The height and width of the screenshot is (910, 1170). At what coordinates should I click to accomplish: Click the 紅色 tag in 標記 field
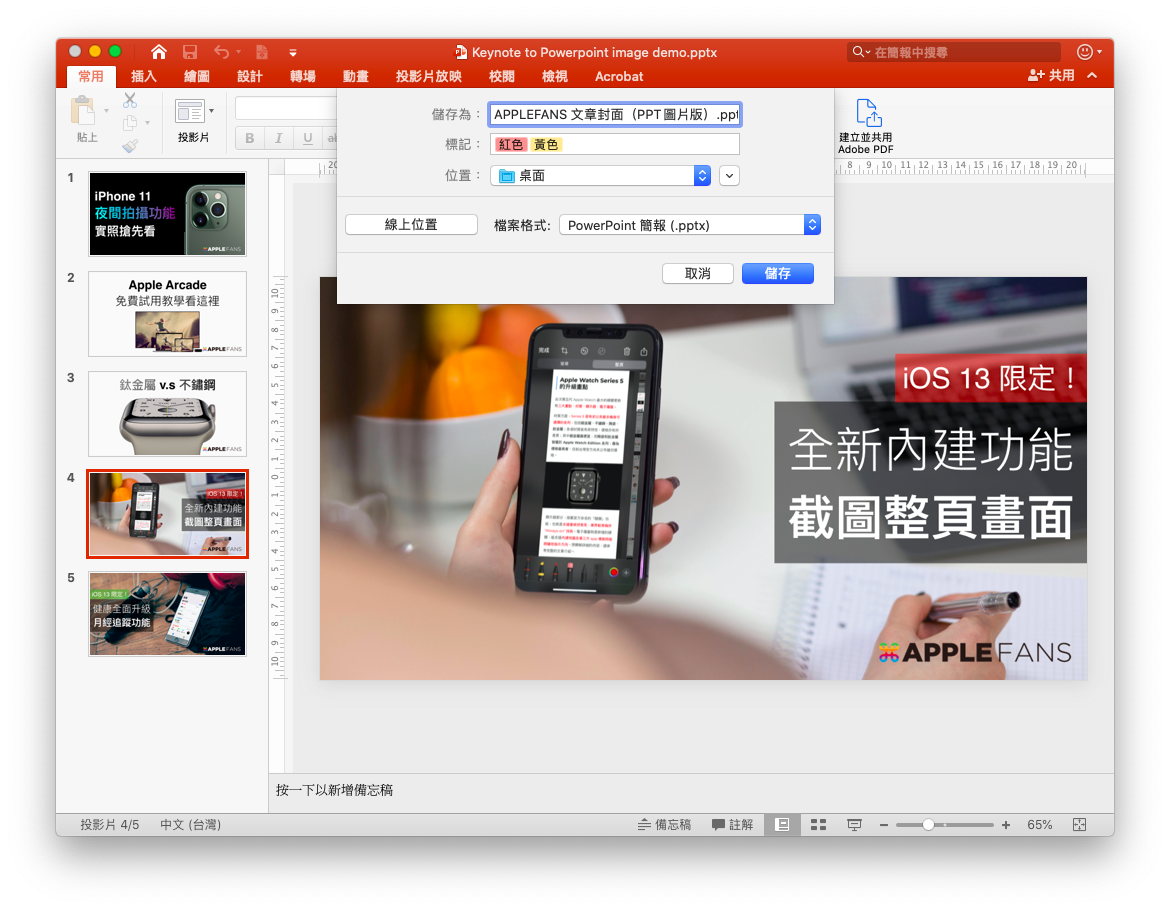[x=511, y=145]
